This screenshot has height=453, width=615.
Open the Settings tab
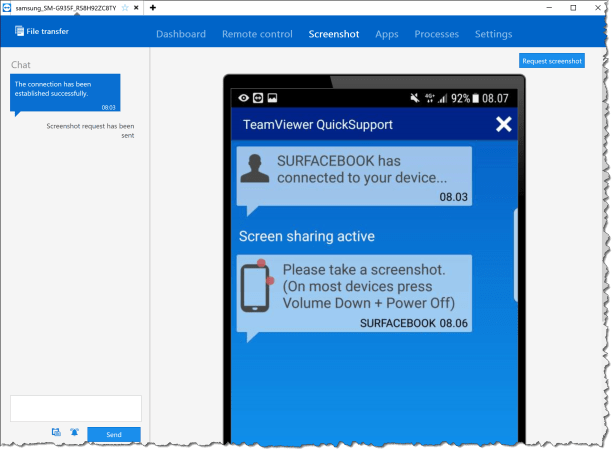(x=493, y=34)
